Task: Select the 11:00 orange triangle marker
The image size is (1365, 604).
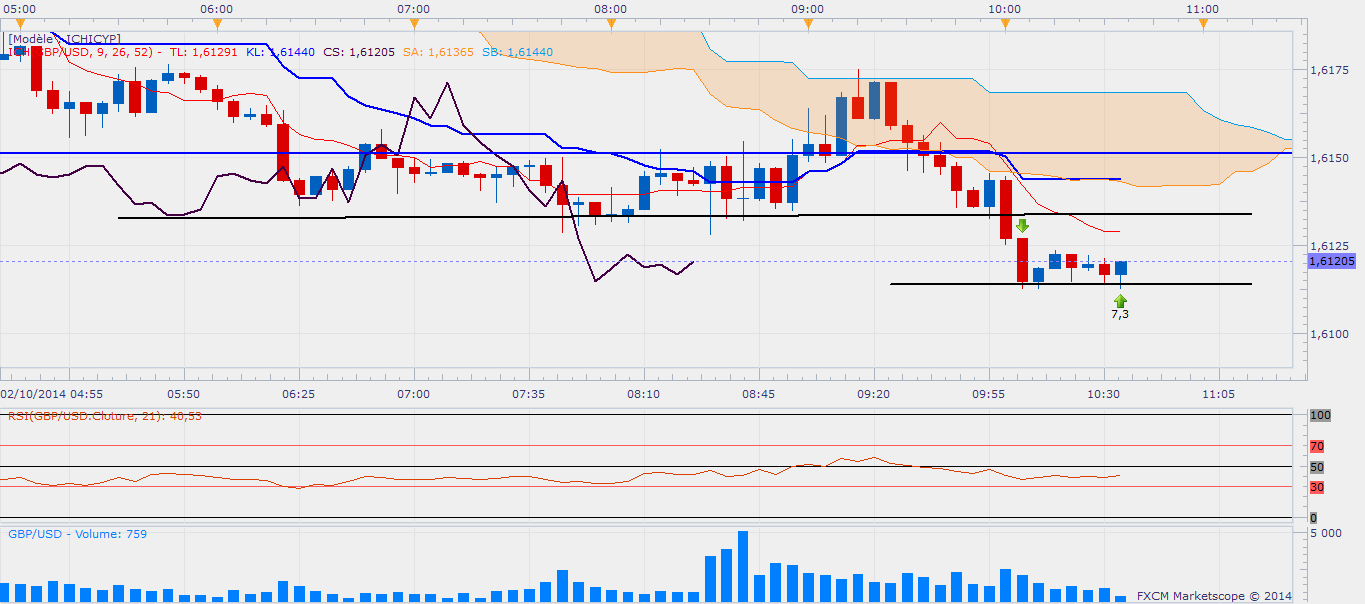Action: (1202, 22)
